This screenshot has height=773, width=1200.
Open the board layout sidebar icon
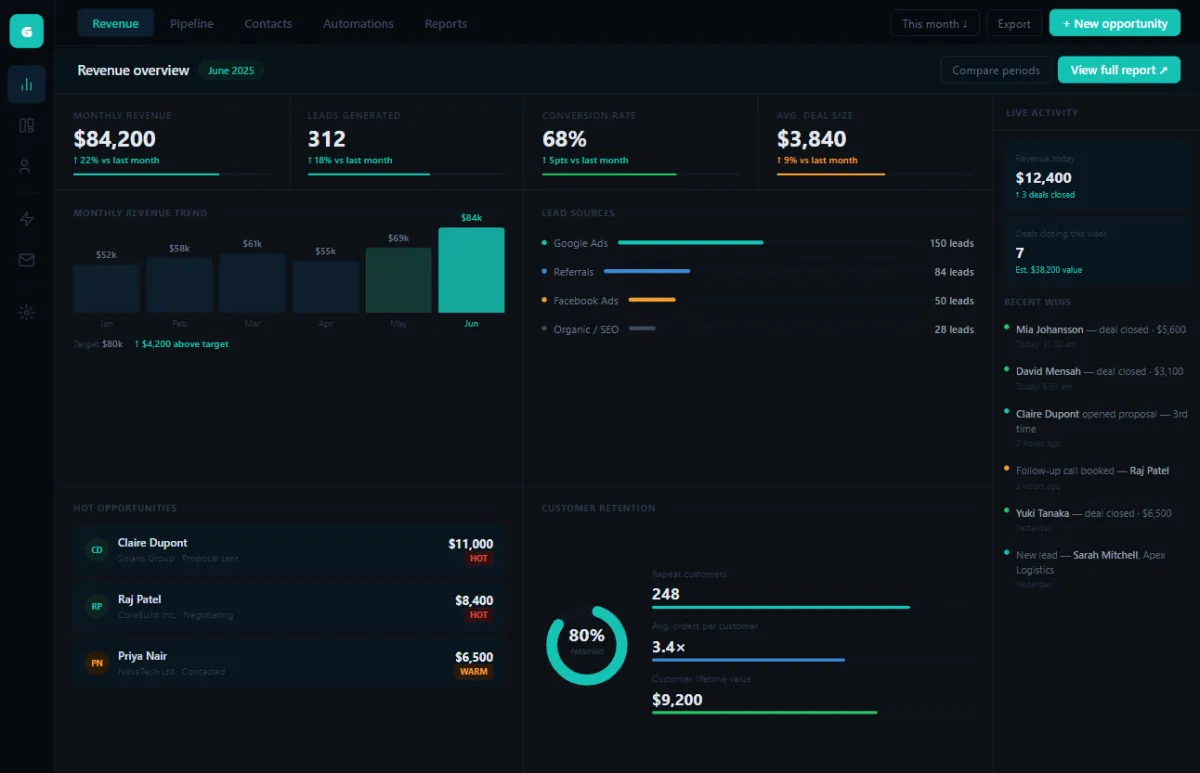27,126
